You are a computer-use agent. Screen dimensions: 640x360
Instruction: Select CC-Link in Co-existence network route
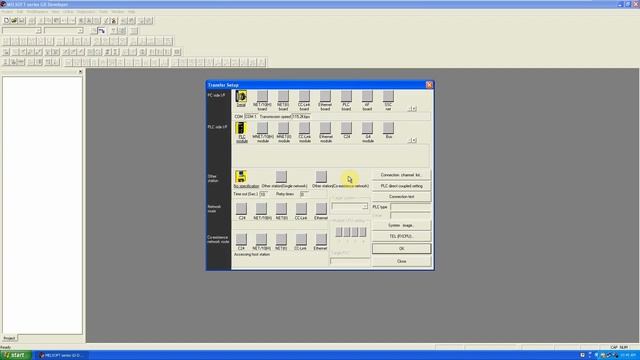(301, 240)
